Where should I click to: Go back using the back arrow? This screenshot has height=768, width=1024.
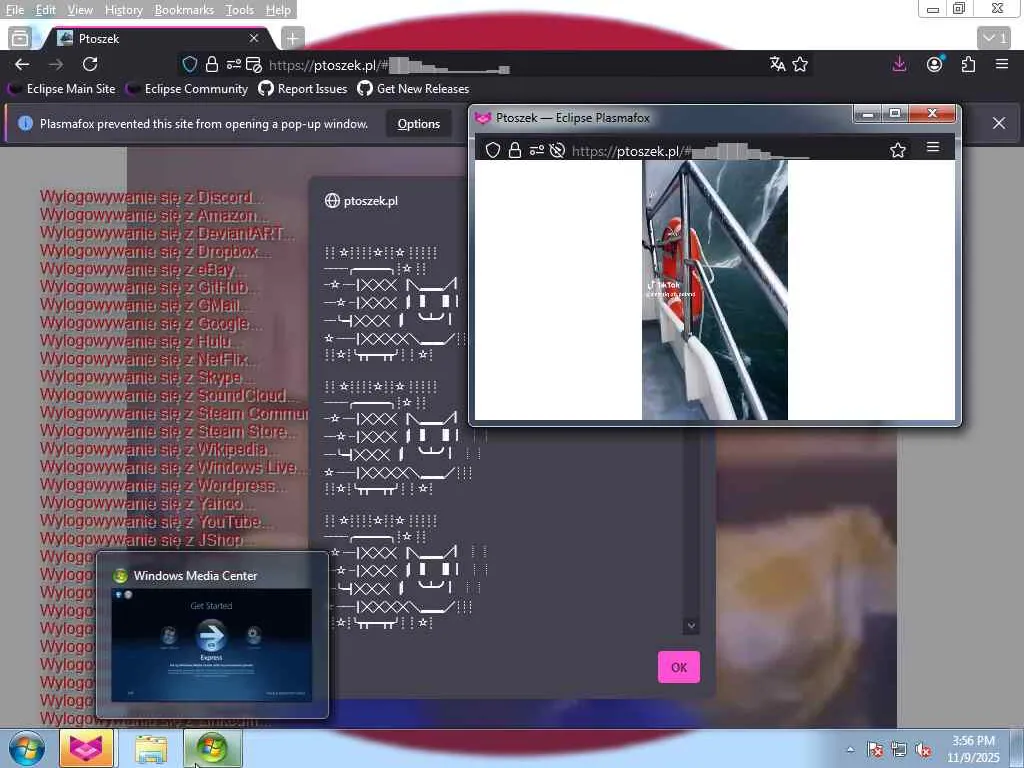pyautogui.click(x=22, y=64)
